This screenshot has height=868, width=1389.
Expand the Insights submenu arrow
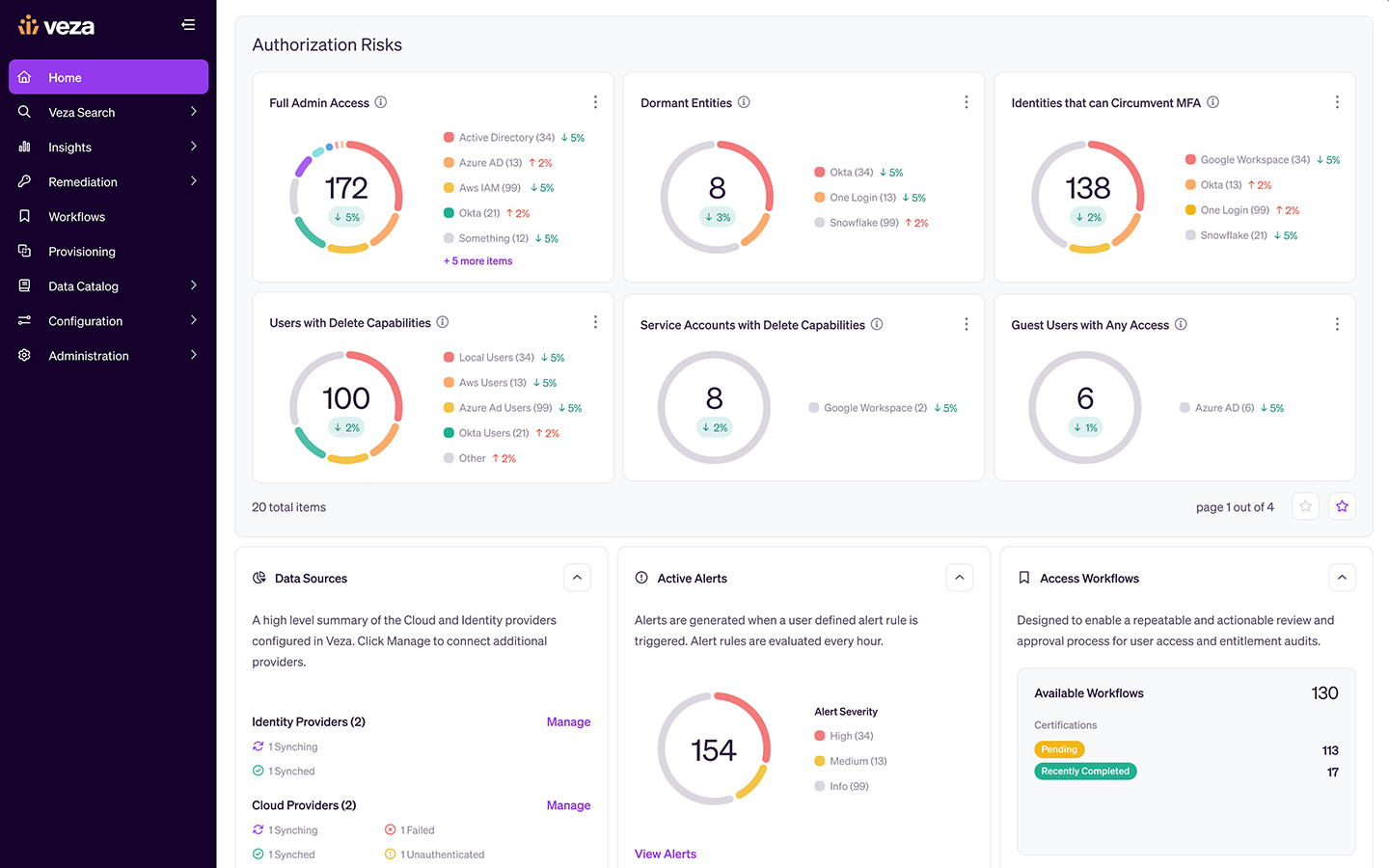tap(194, 147)
